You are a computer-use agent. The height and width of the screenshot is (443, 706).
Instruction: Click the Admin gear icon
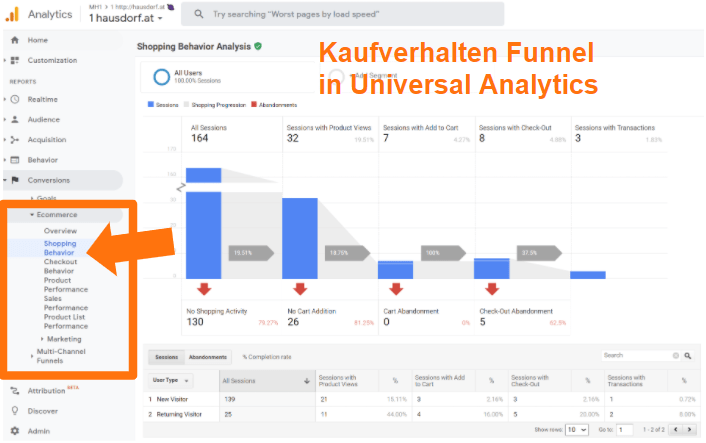point(15,431)
